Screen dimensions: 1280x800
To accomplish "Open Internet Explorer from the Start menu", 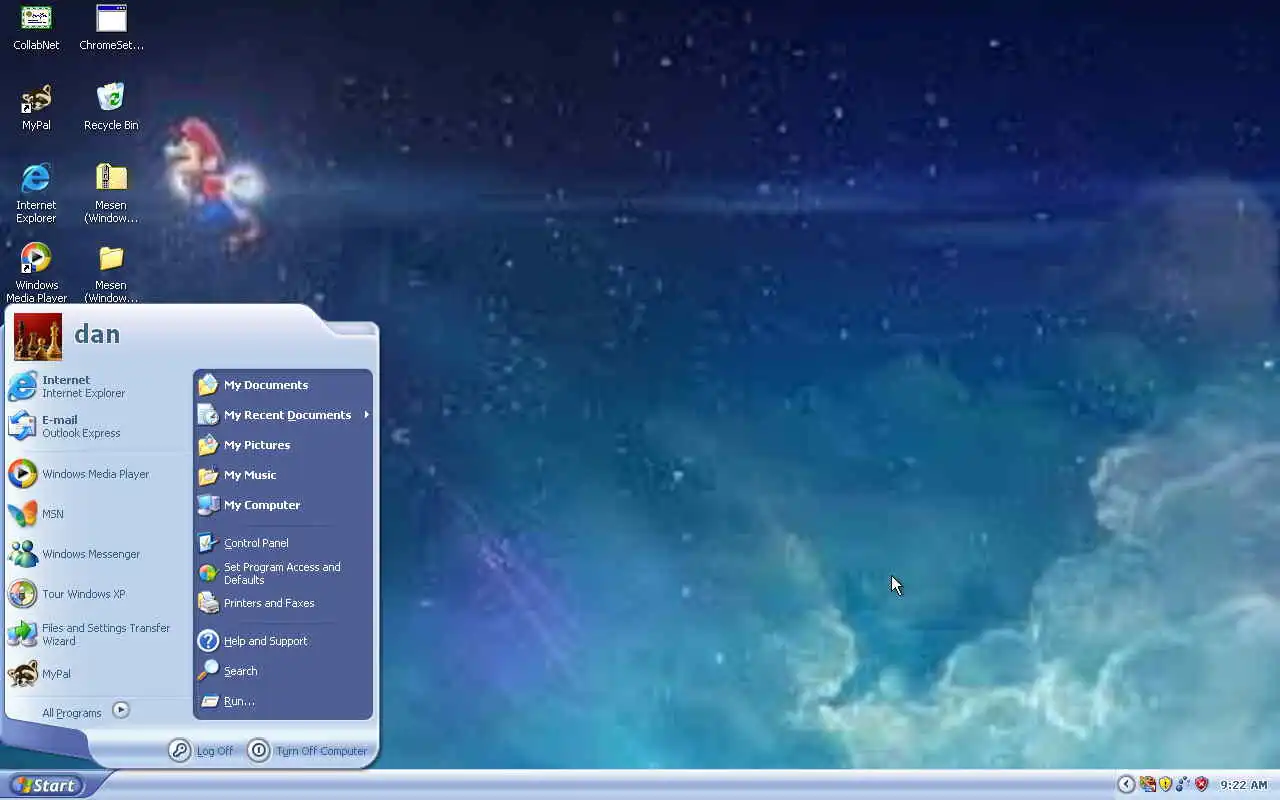I will point(98,386).
